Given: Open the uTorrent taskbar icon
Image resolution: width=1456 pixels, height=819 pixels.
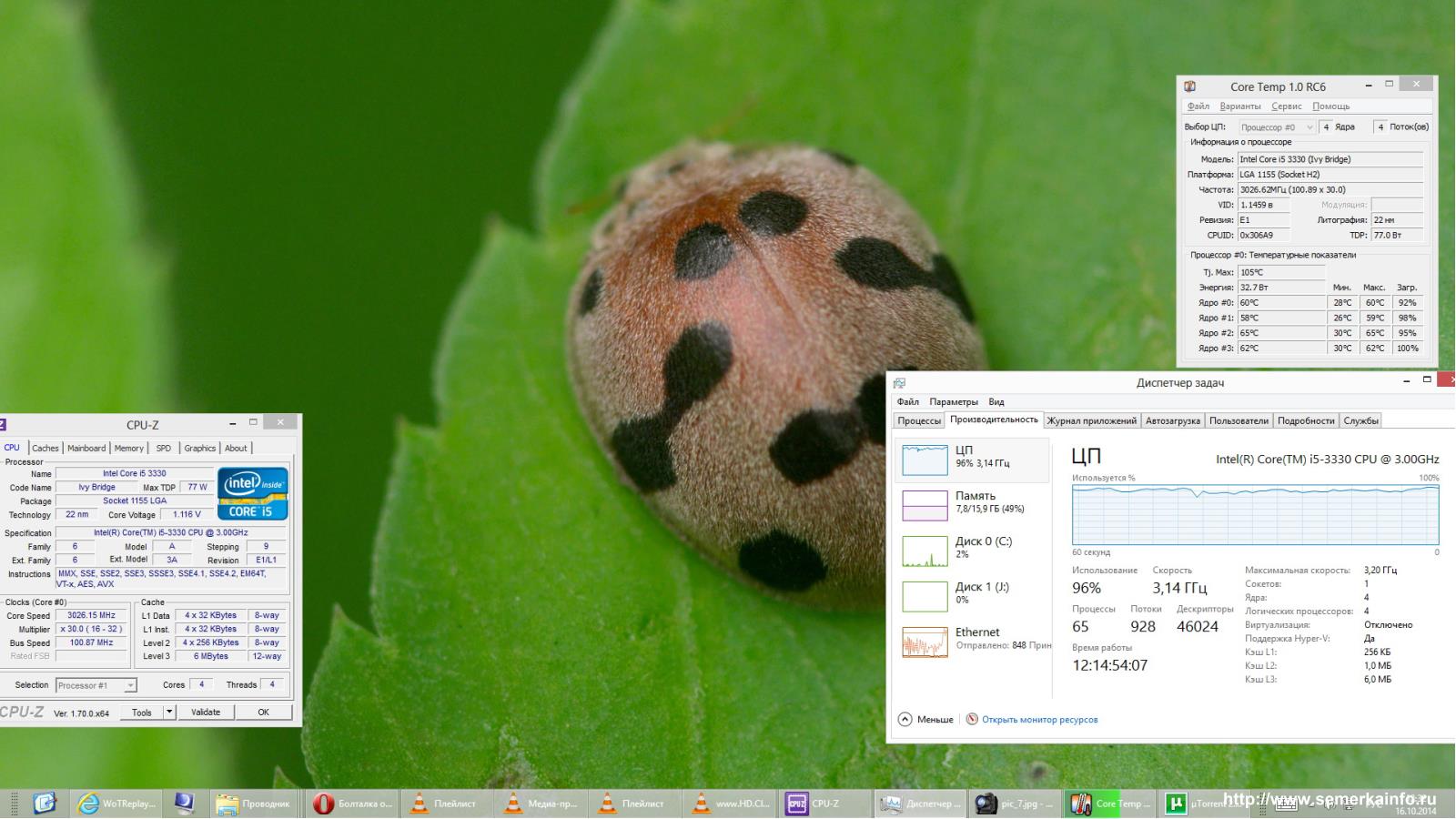Looking at the screenshot, I should (x=1176, y=804).
